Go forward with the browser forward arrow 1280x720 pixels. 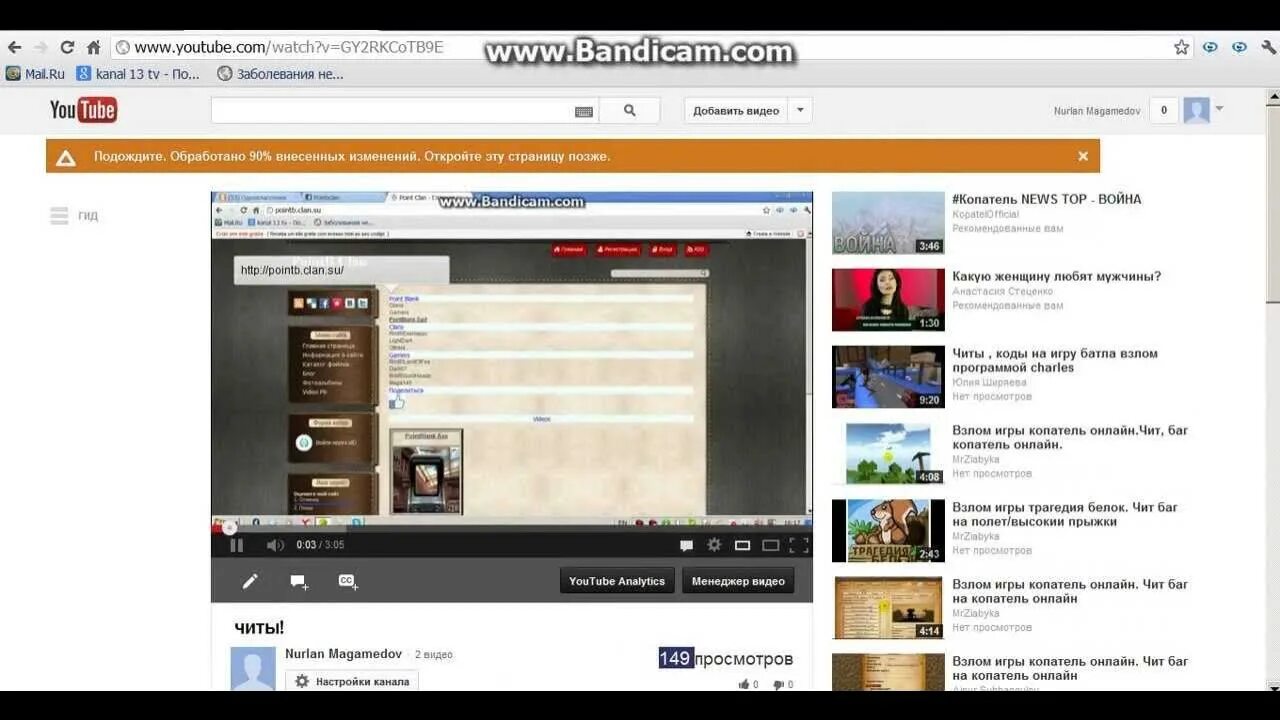pos(40,47)
